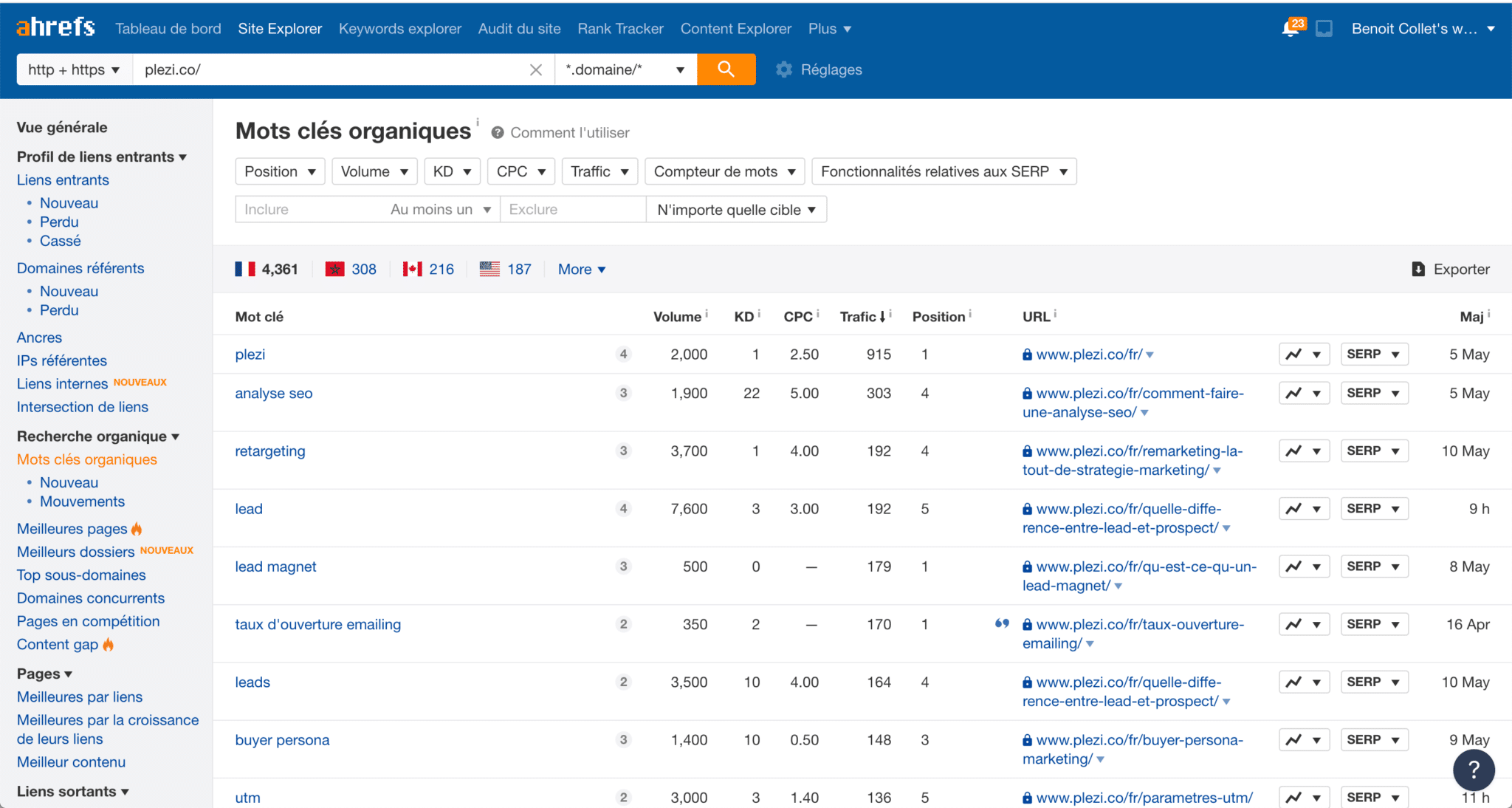The height and width of the screenshot is (808, 1512).
Task: Click the featured snippet quote icon for taux d'ouverture emailing
Action: coord(1002,624)
